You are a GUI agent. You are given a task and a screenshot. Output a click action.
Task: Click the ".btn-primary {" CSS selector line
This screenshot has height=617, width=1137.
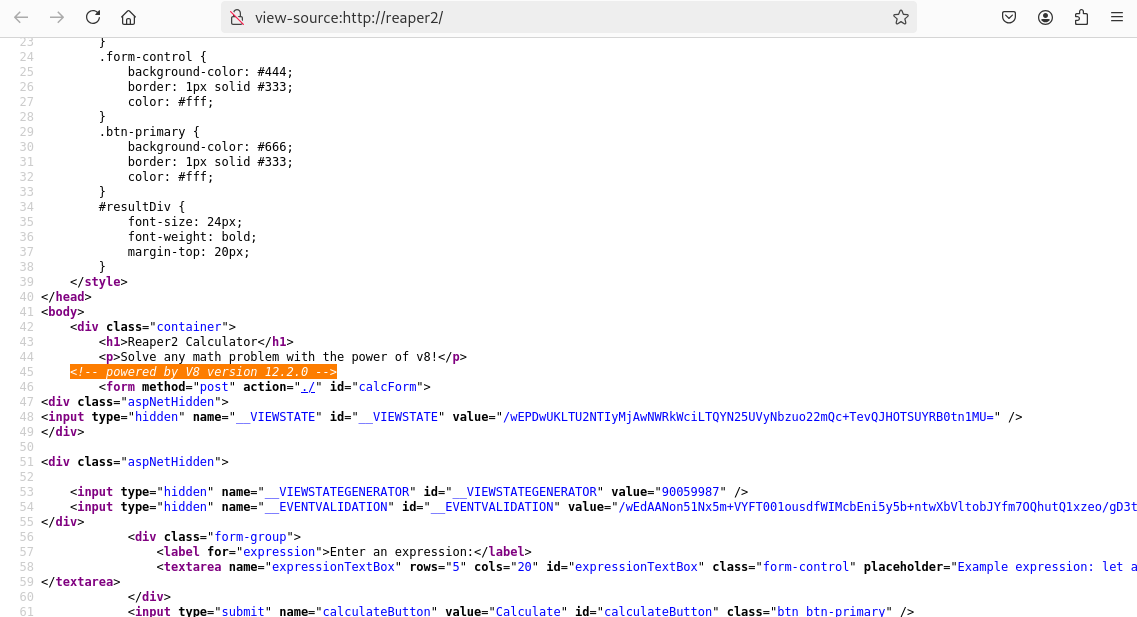coord(149,132)
